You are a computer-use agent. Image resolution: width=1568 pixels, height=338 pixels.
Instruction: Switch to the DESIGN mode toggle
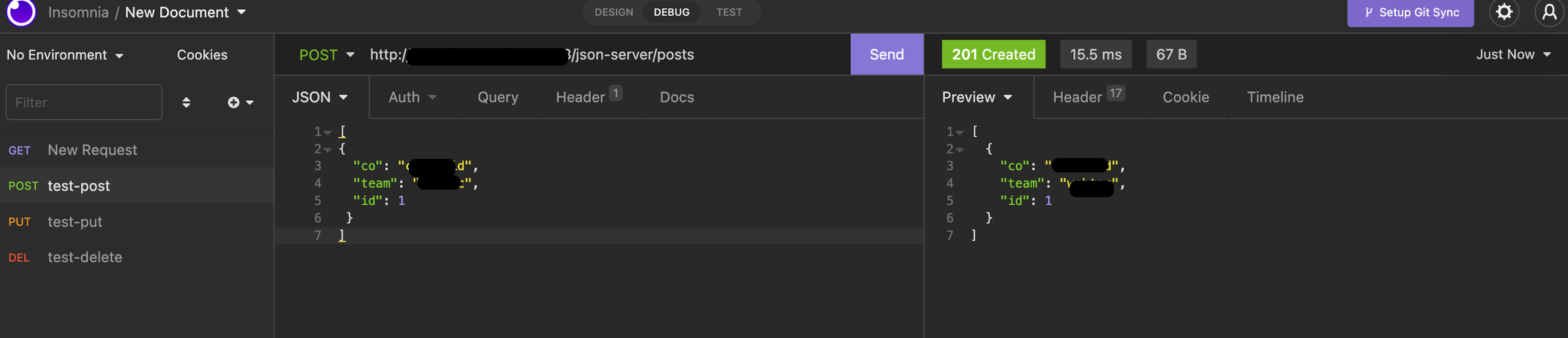tap(613, 12)
